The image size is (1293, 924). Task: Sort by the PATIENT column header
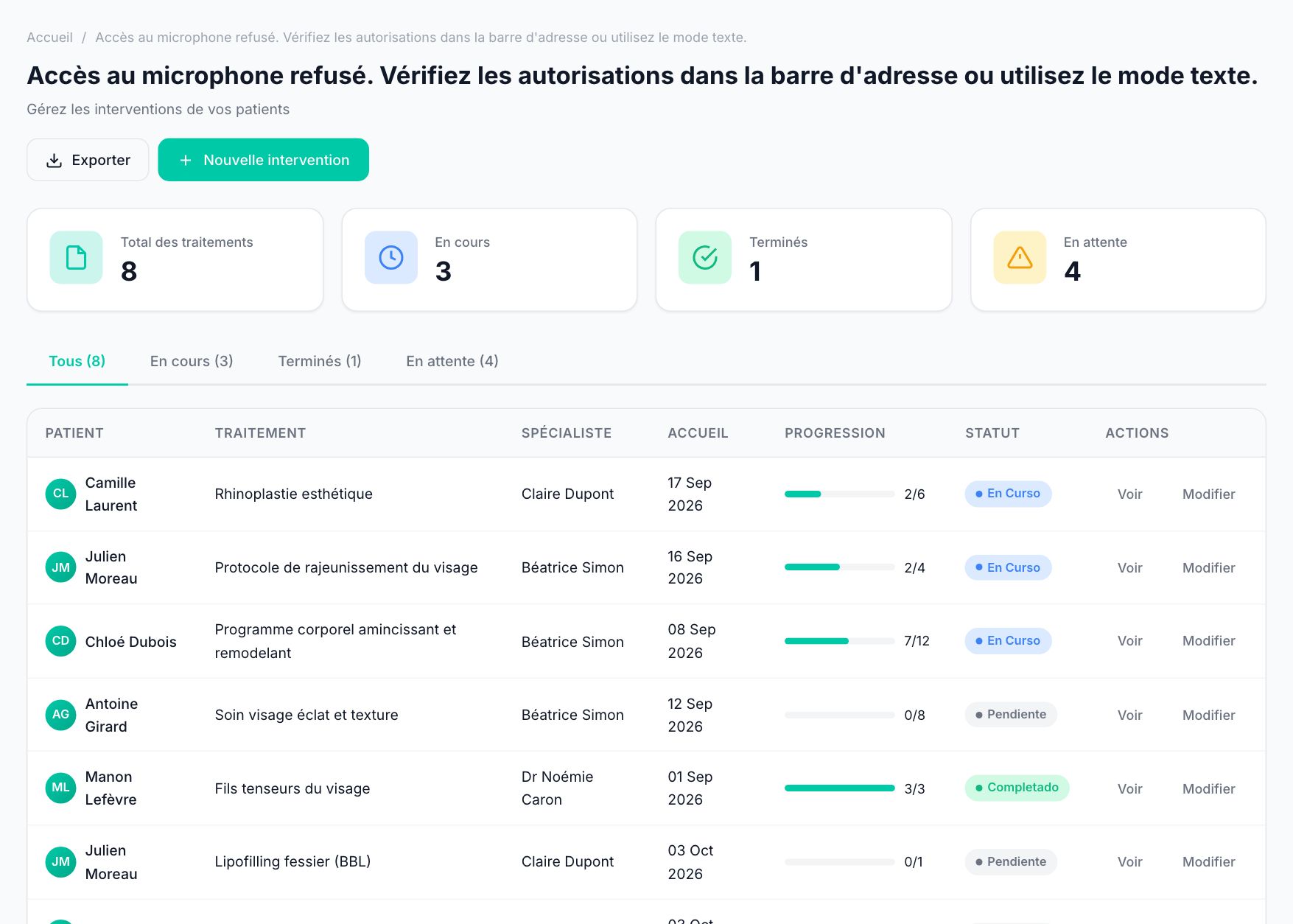(x=74, y=433)
